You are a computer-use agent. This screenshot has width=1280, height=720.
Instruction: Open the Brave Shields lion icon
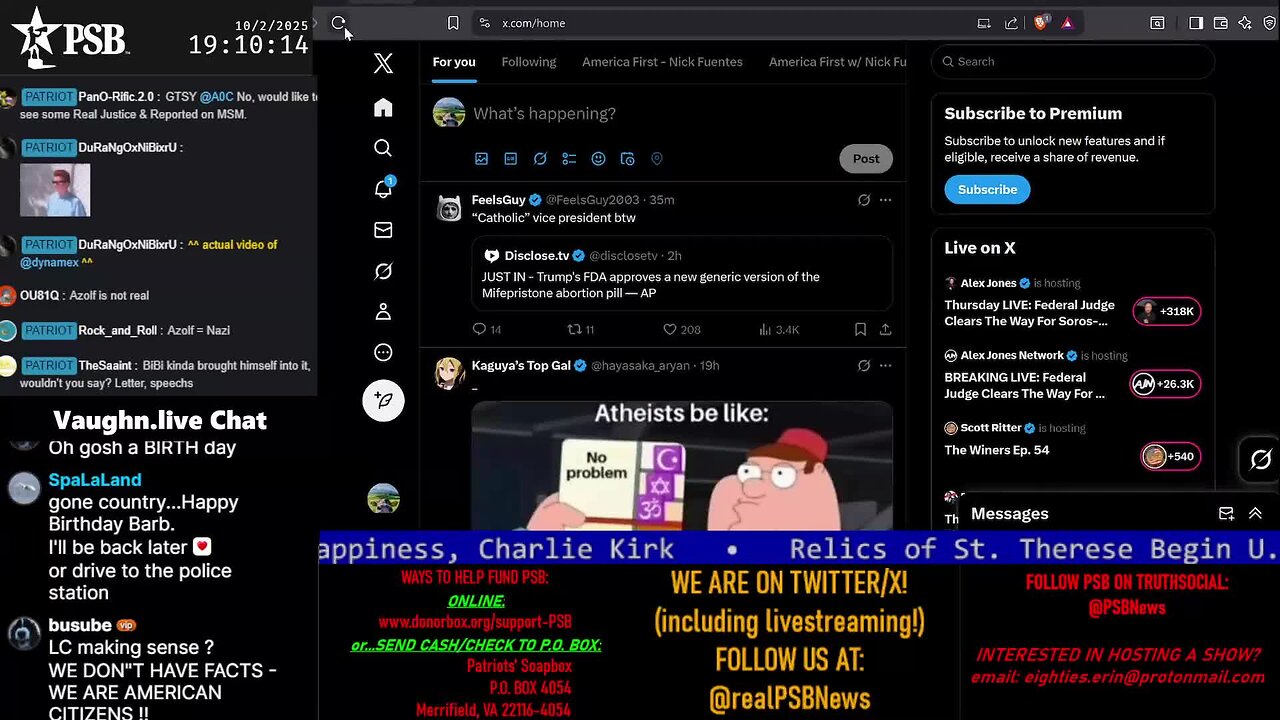point(1041,23)
